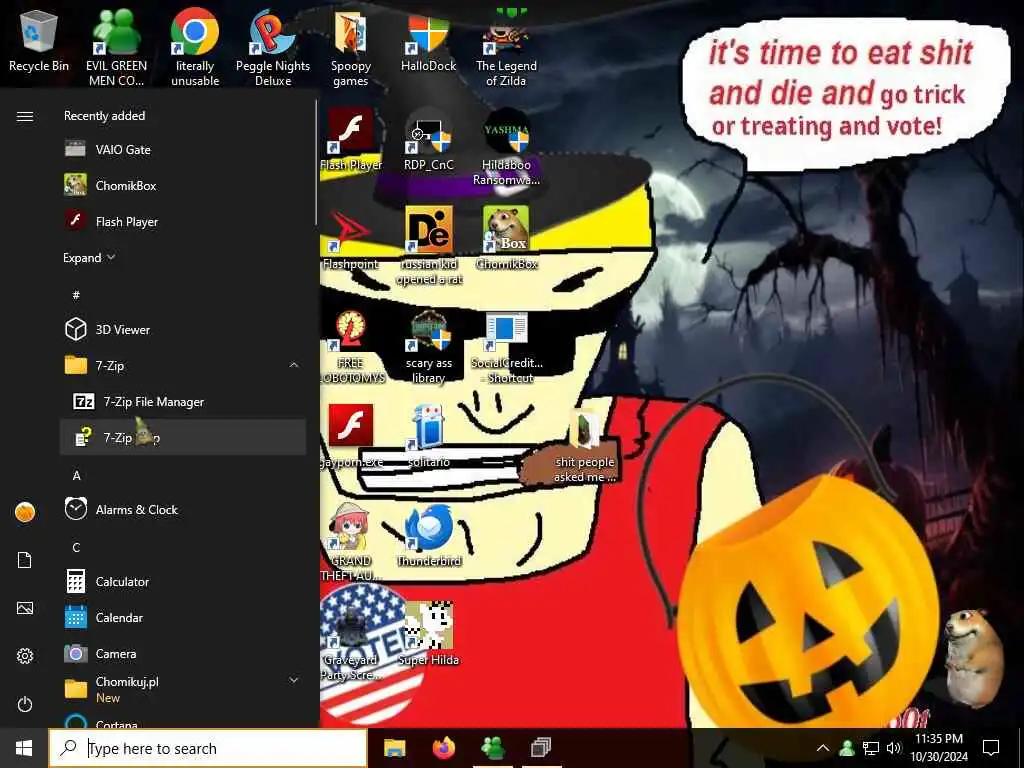This screenshot has height=768, width=1024.
Task: Open 7-Zip Help entry
Action: [x=183, y=437]
